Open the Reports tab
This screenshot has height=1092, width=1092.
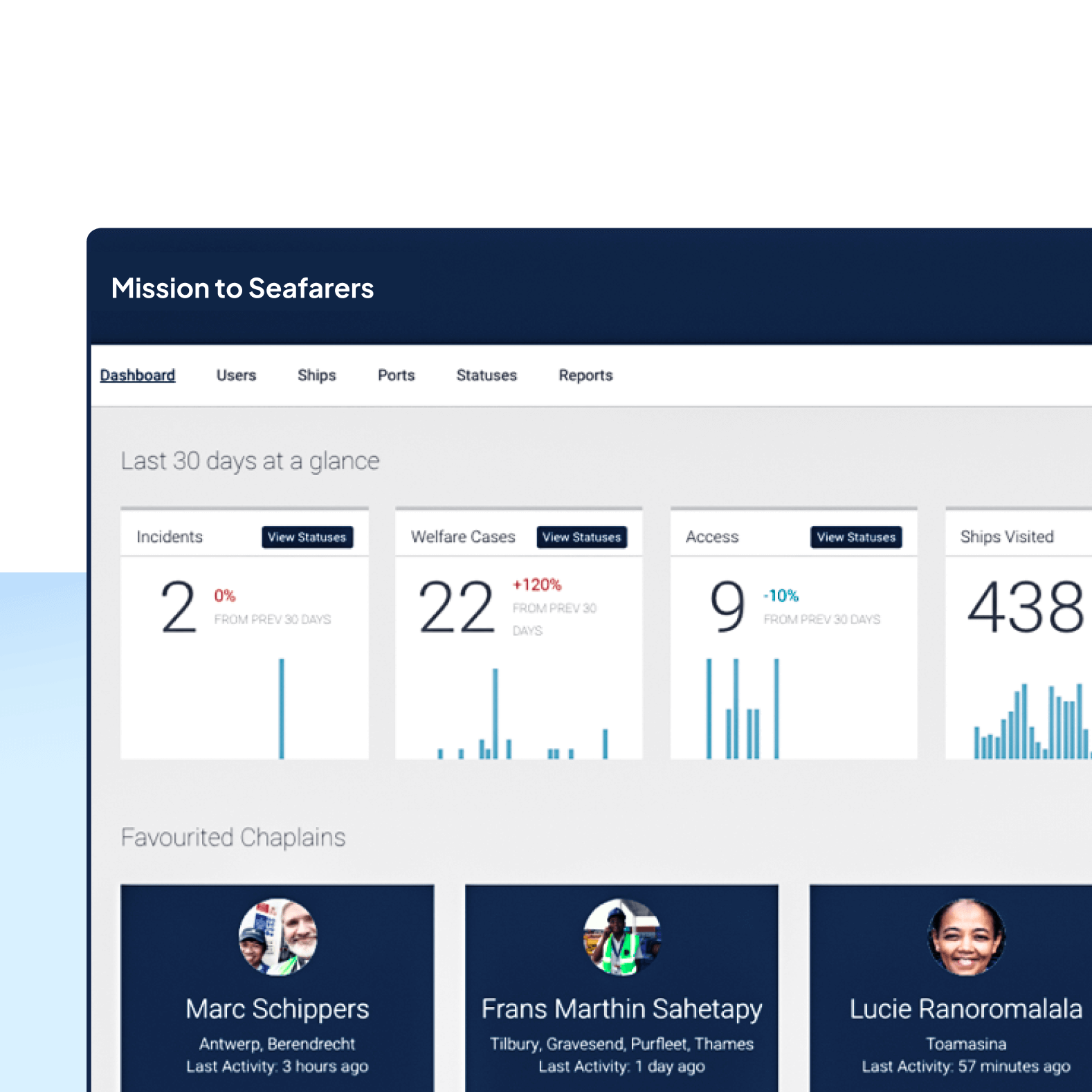pos(585,375)
